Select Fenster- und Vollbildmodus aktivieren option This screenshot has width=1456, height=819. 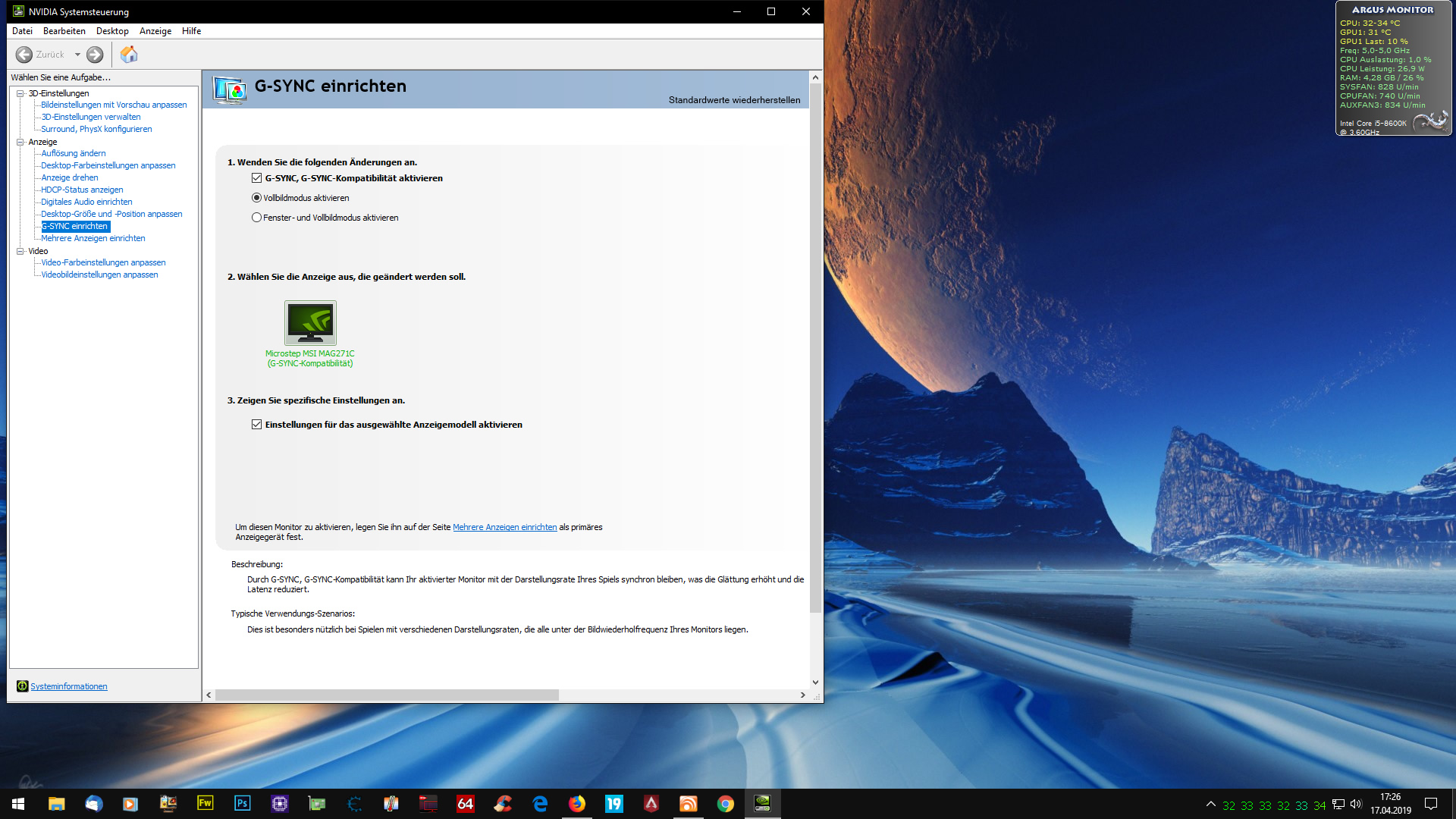coord(257,218)
